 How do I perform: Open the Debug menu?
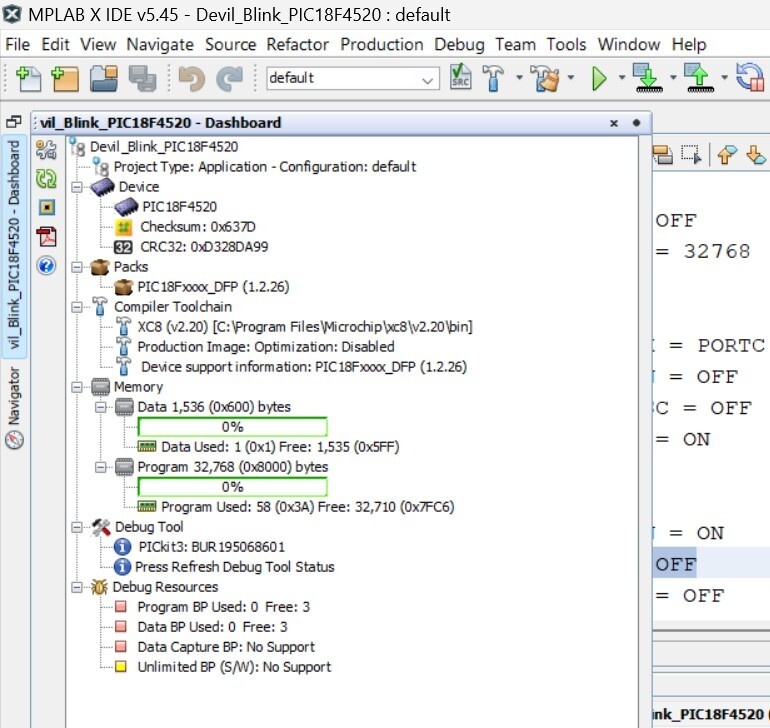pos(459,45)
